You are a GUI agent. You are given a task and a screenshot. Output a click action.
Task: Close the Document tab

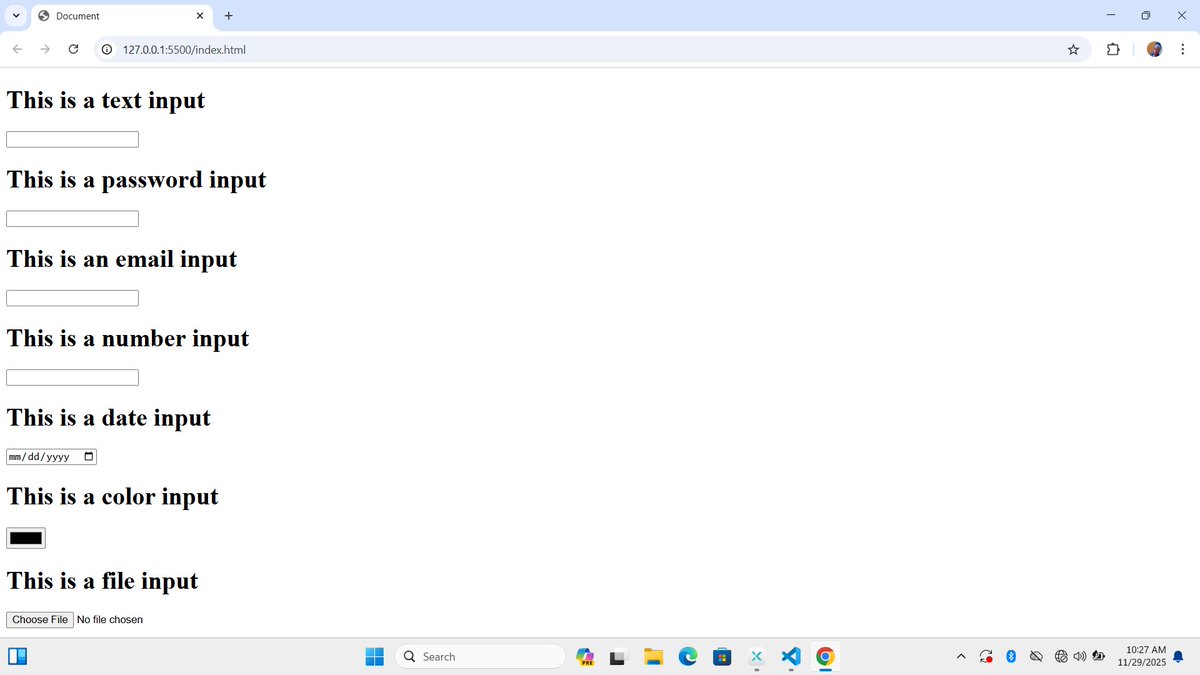click(x=199, y=16)
